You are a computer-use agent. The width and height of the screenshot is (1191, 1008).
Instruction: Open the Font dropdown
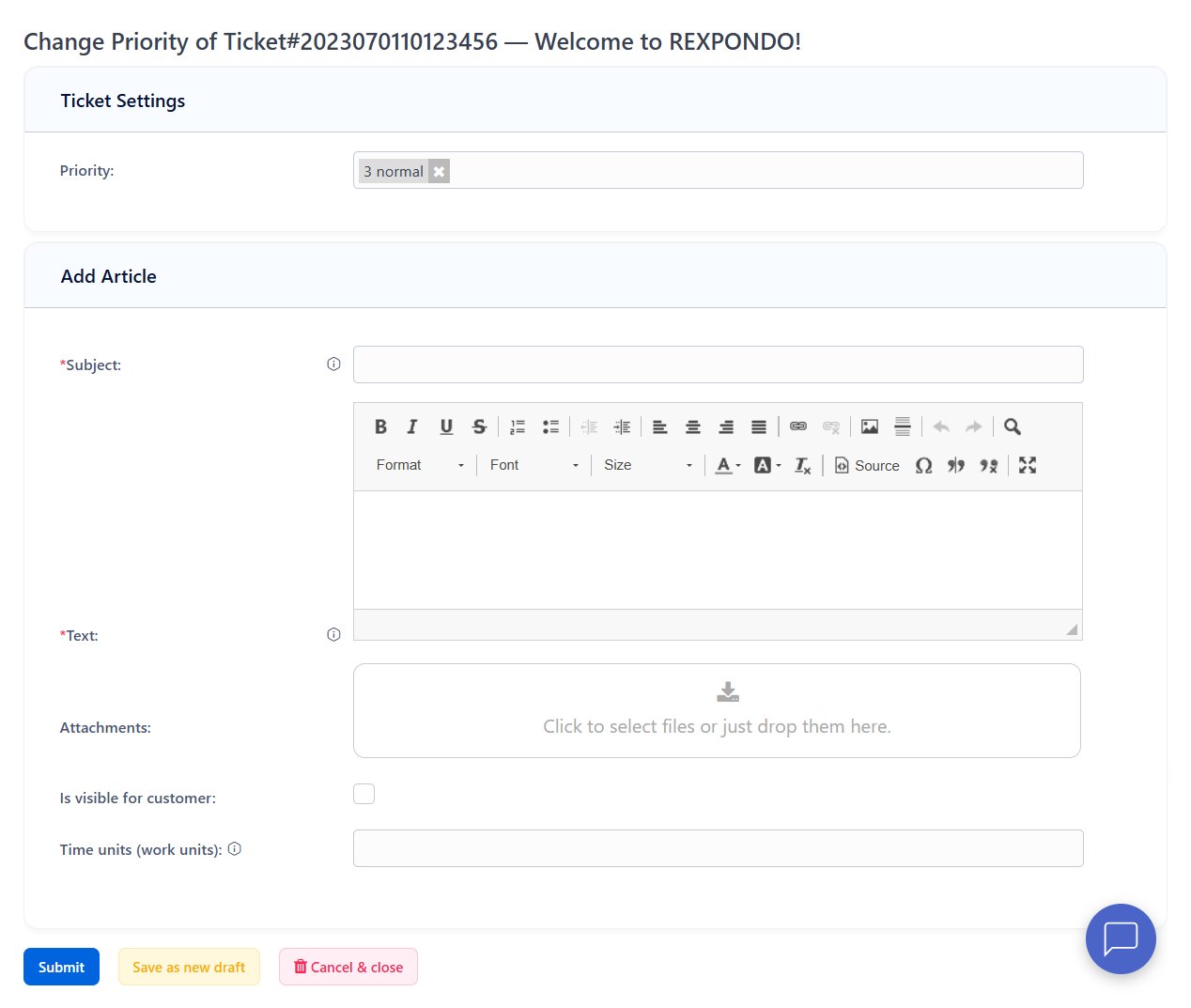pyautogui.click(x=534, y=465)
